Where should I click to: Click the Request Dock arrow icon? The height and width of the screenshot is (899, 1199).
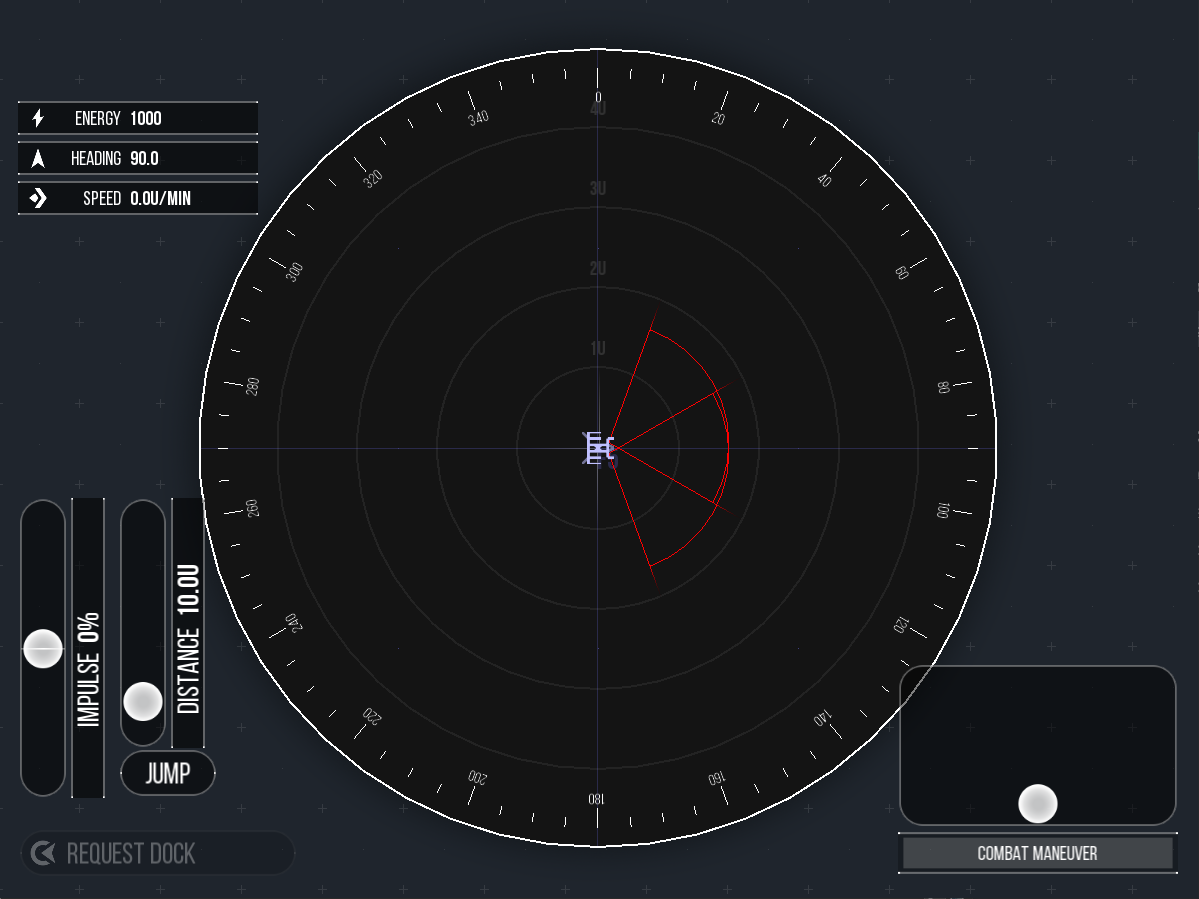(x=42, y=853)
